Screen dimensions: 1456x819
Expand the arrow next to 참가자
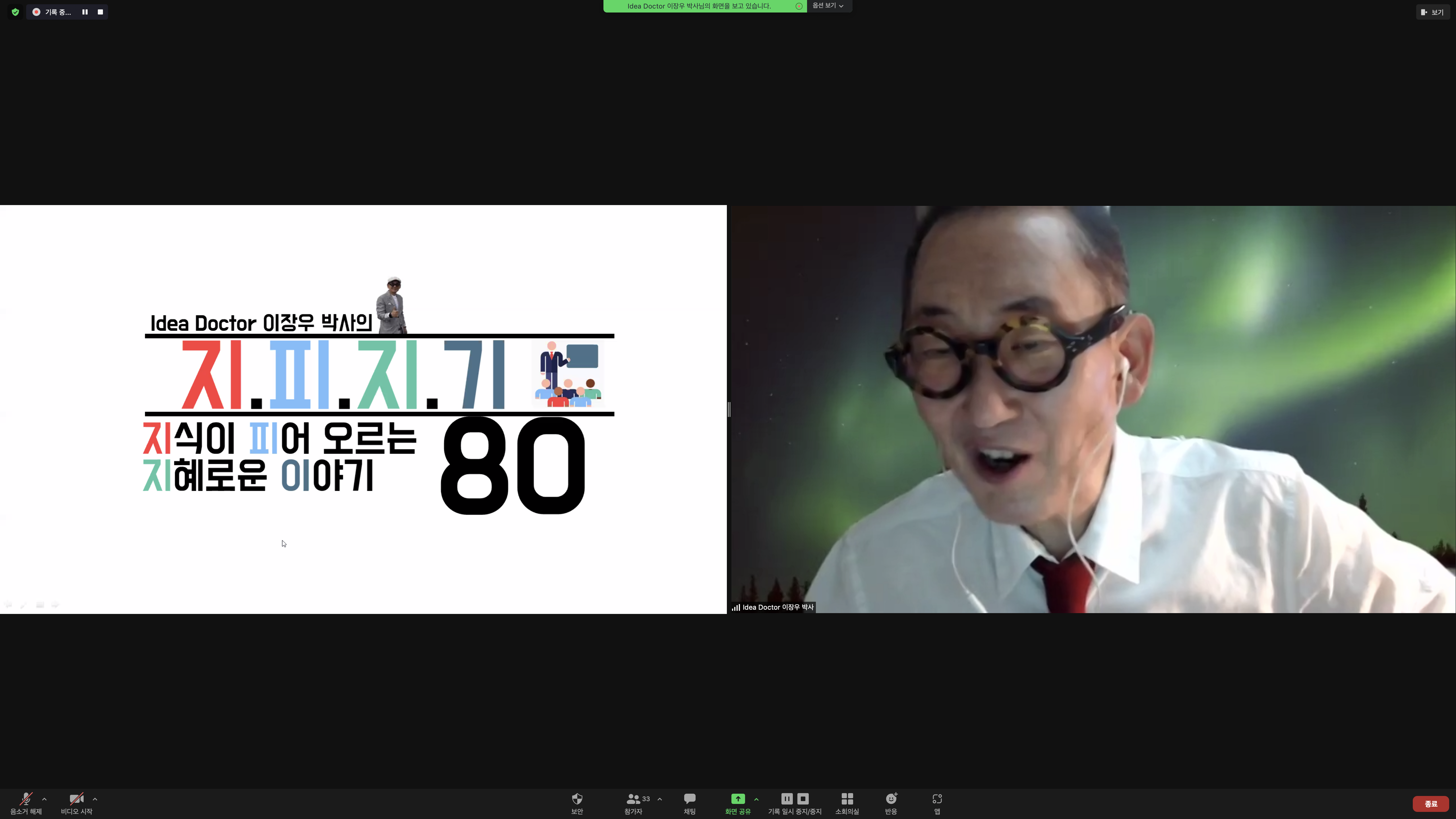click(660, 799)
